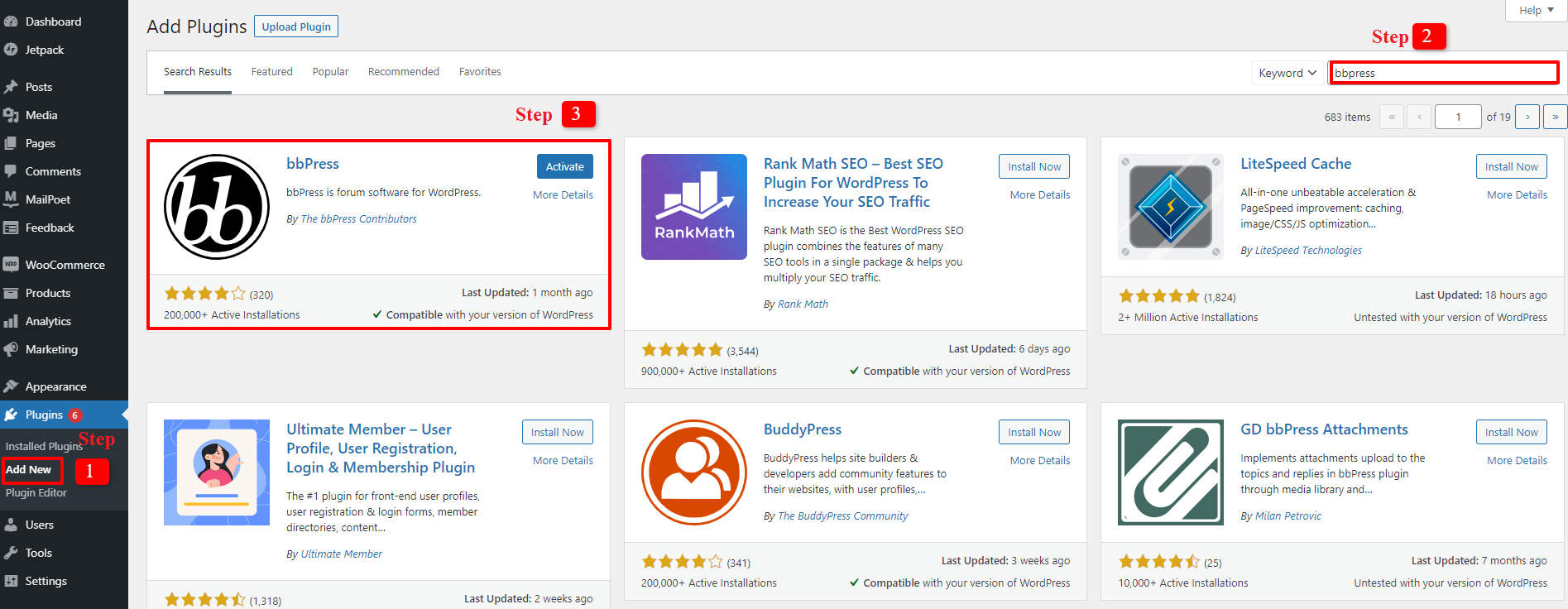1568x609 pixels.
Task: Open the Ultimate Member author link
Action: point(342,554)
